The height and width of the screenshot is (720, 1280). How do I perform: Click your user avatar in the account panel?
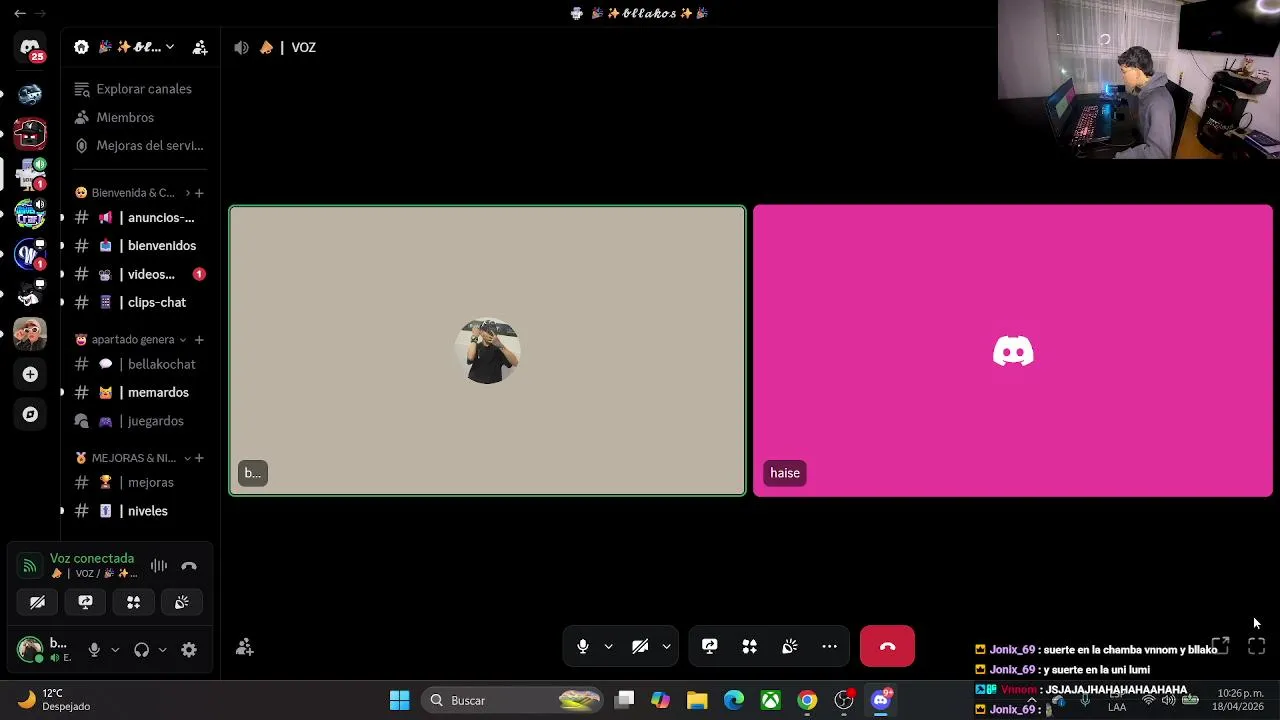(30, 650)
